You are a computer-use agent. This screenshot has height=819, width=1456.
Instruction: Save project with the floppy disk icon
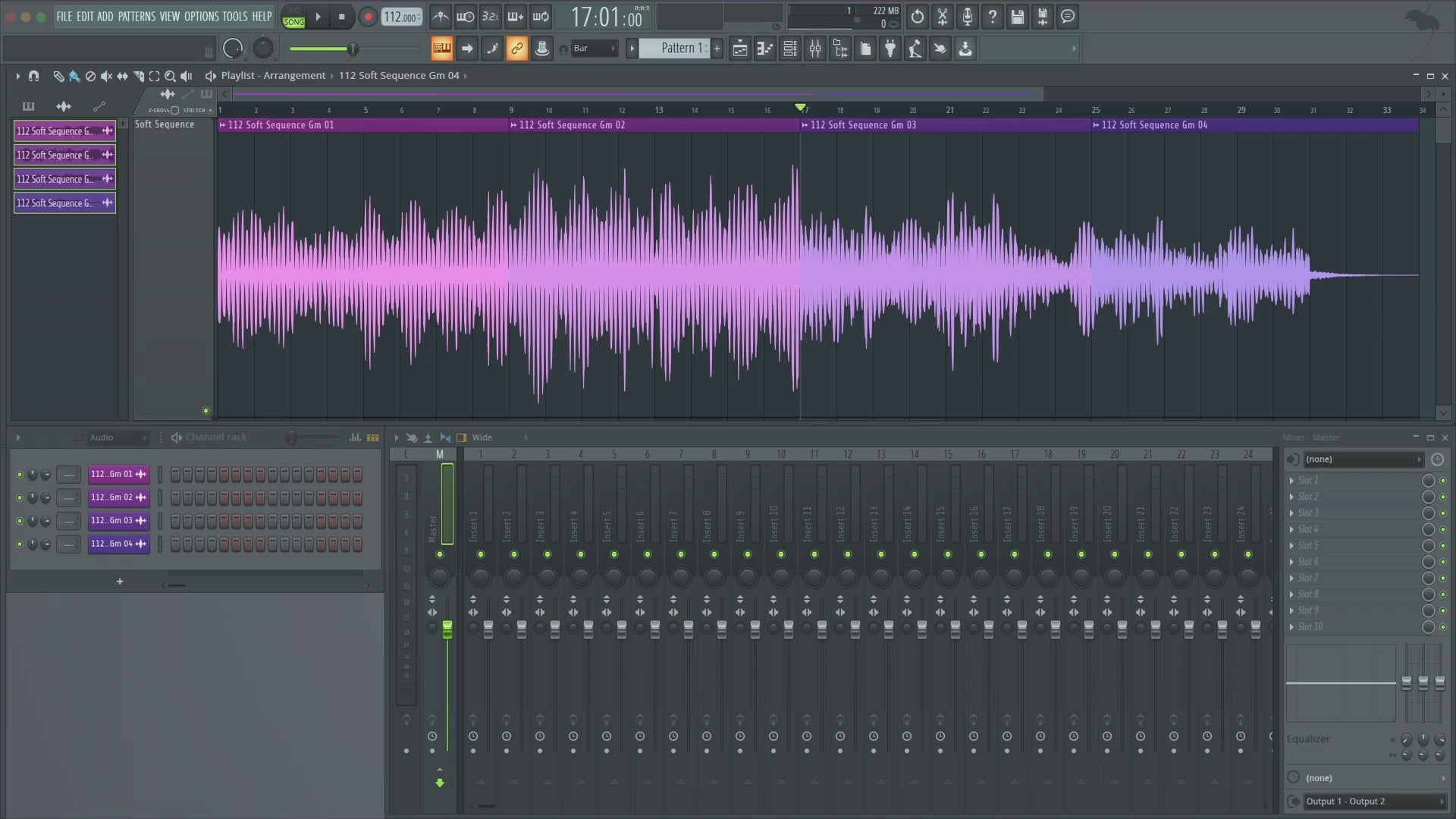pyautogui.click(x=1018, y=16)
